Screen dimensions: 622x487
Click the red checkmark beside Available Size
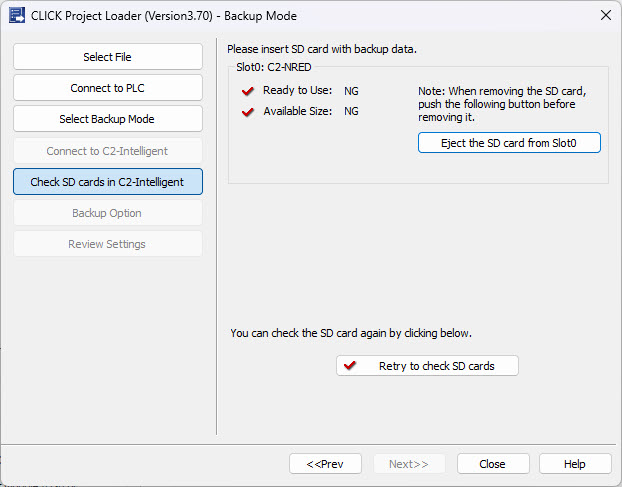[x=248, y=112]
